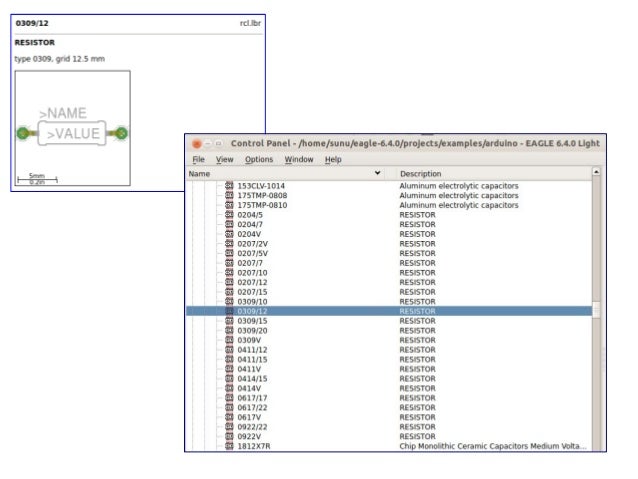Screen dimensions: 638x479
Task: Click the package icon for 0204/5
Action: click(x=229, y=214)
